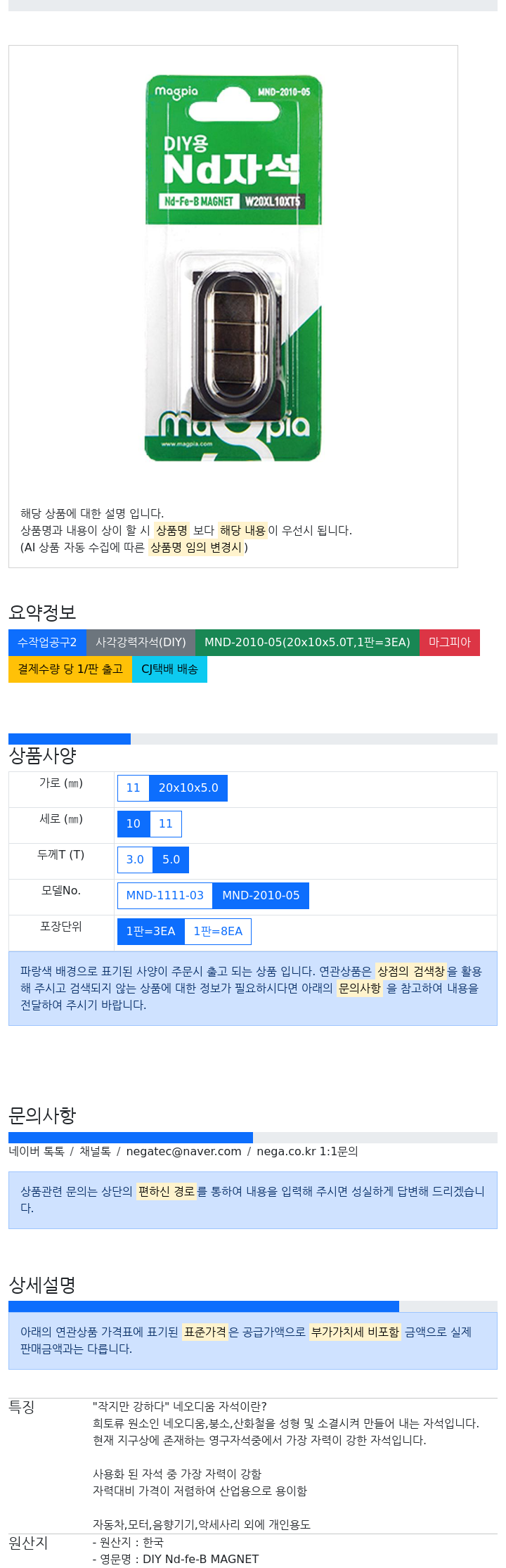Choose packaging unit 1판=3EA
506x1568 pixels.
[x=151, y=932]
